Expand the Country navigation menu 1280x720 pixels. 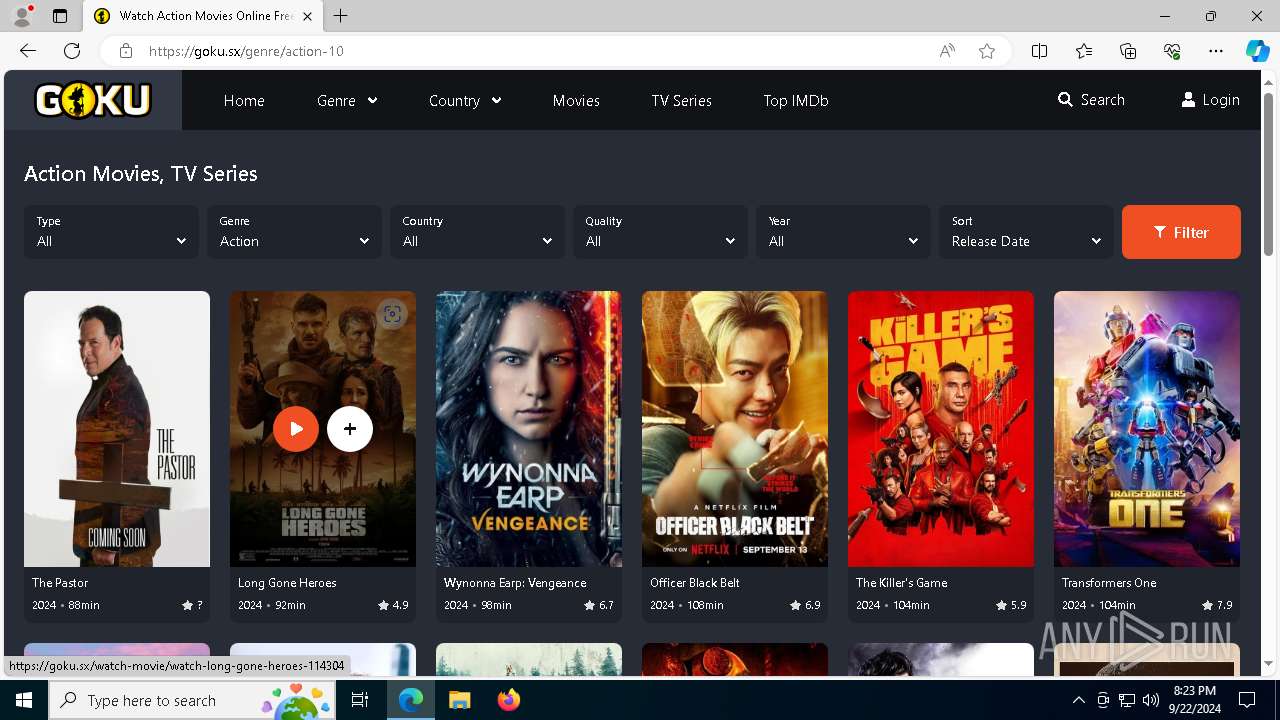point(465,100)
